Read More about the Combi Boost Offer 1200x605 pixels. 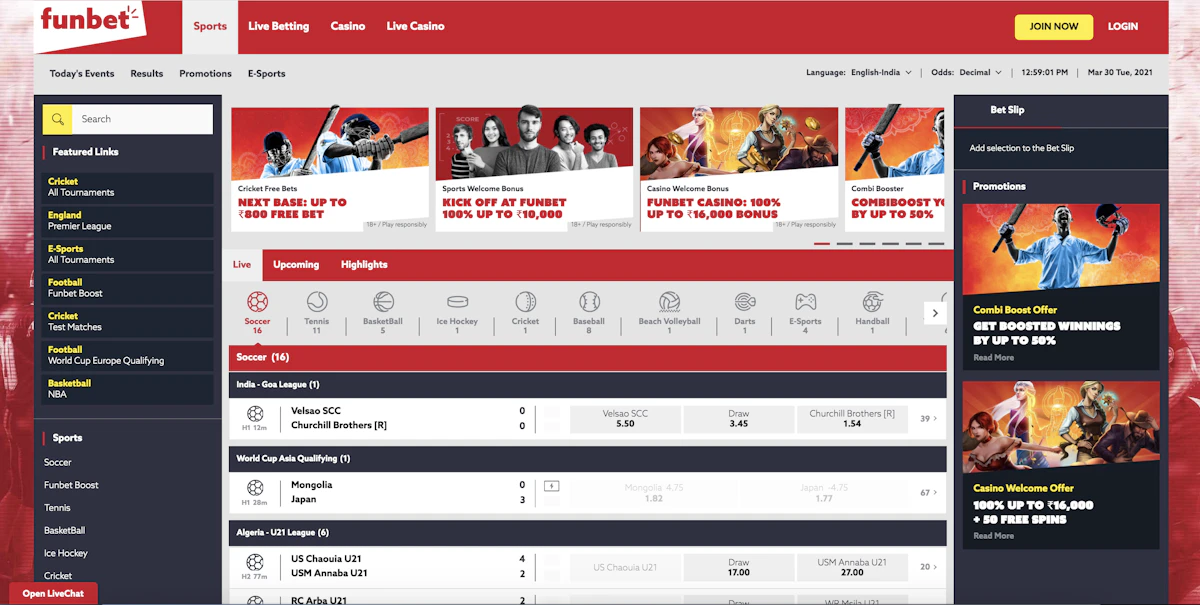tap(992, 357)
